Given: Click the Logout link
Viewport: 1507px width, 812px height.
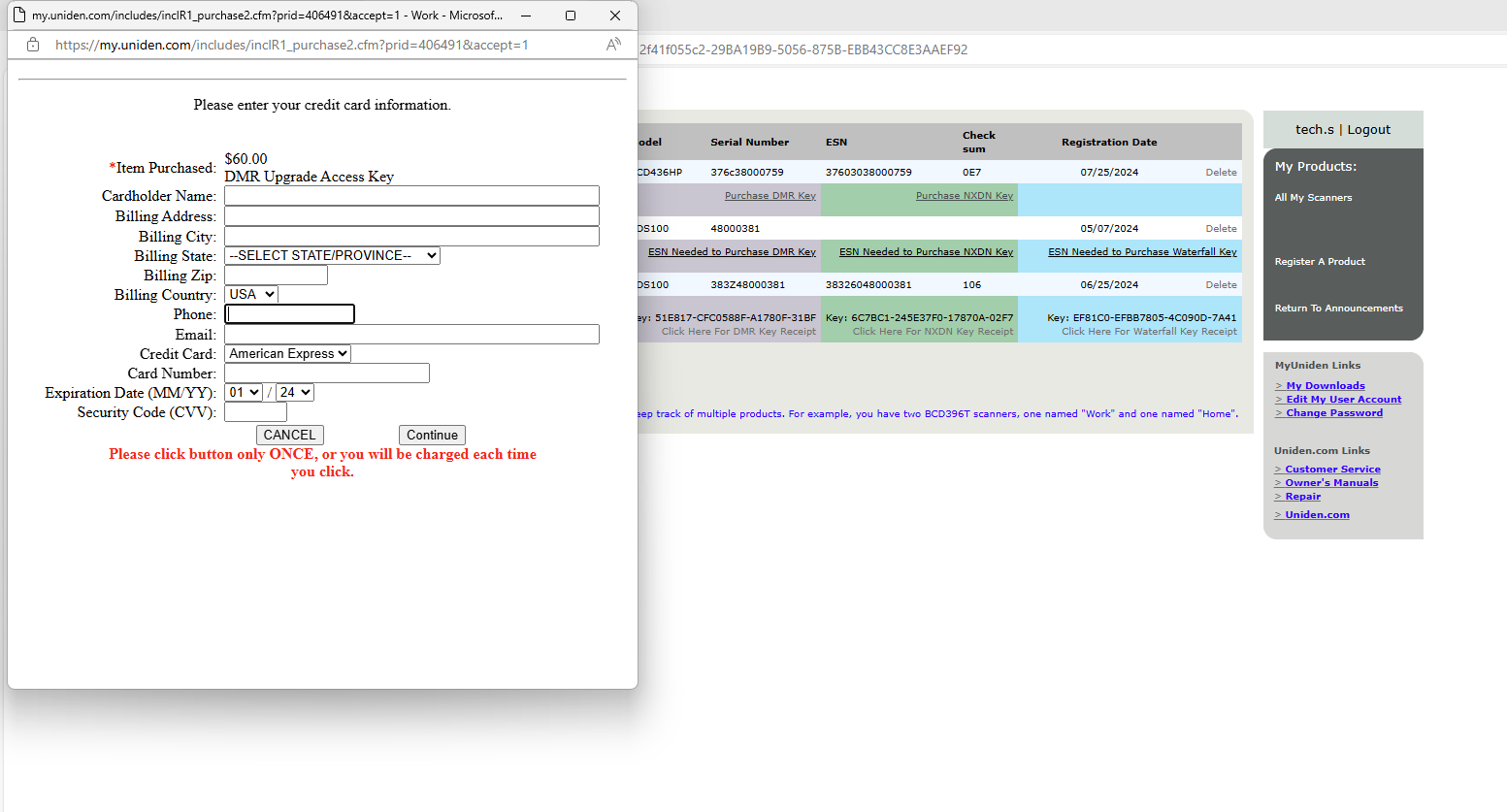Looking at the screenshot, I should 1368,129.
